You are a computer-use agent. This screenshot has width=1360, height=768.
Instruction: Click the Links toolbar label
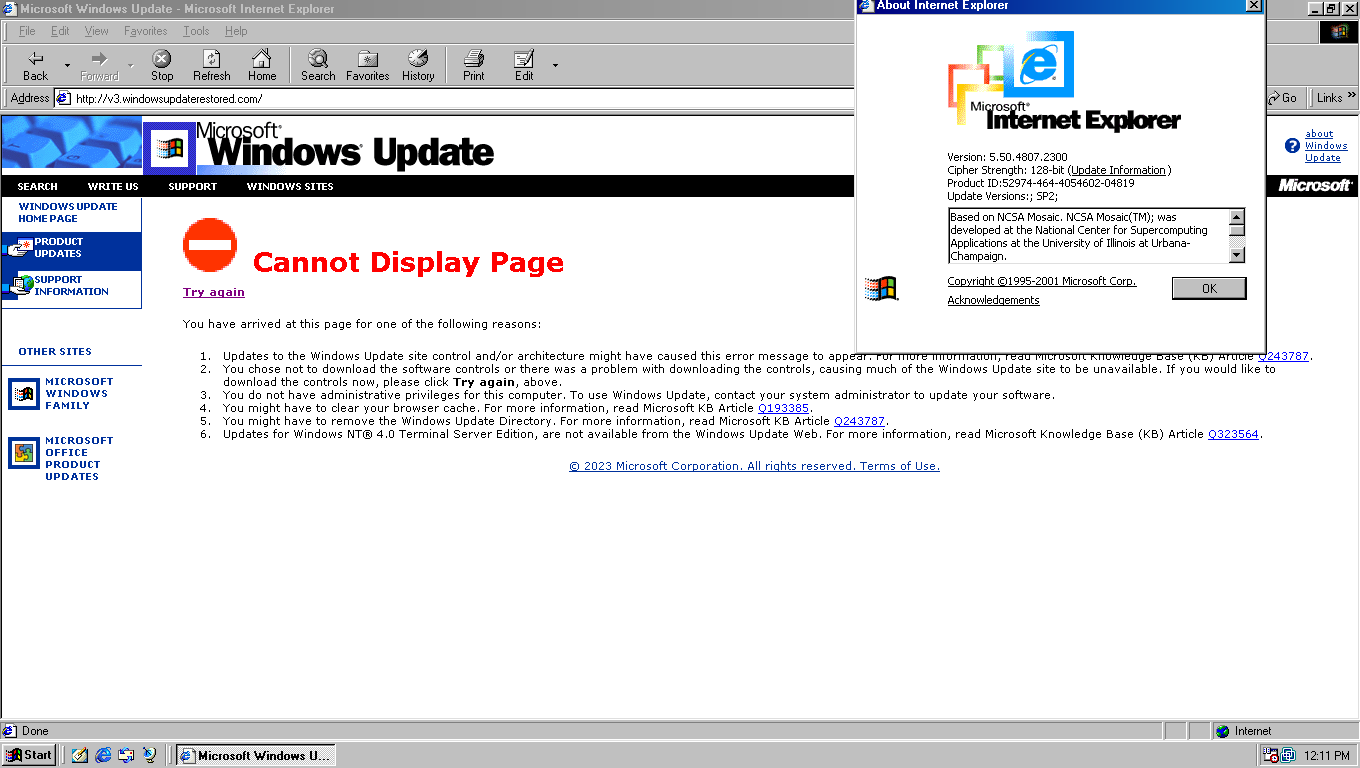point(1330,98)
